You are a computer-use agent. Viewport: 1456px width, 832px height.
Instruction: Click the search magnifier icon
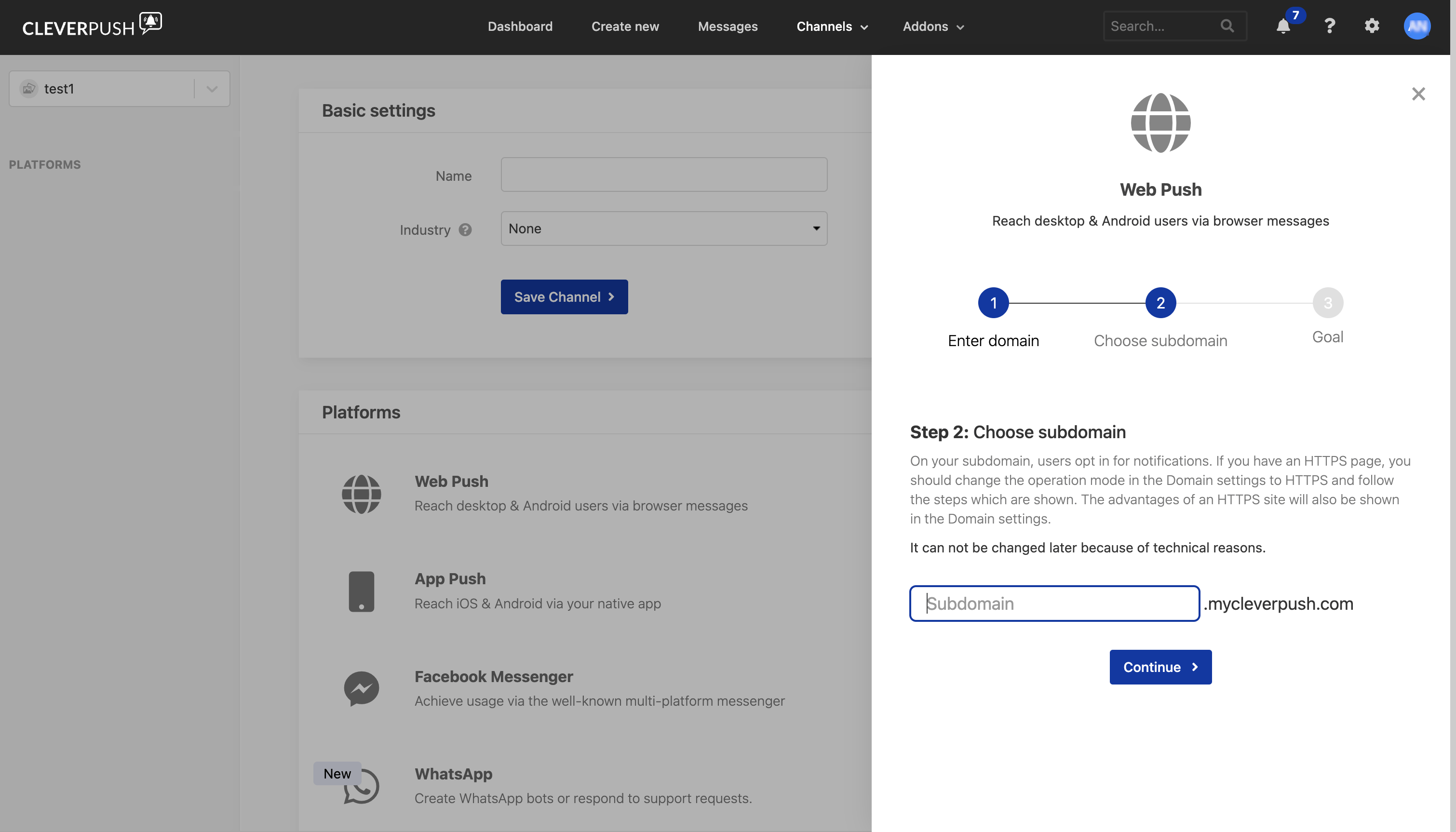coord(1227,26)
